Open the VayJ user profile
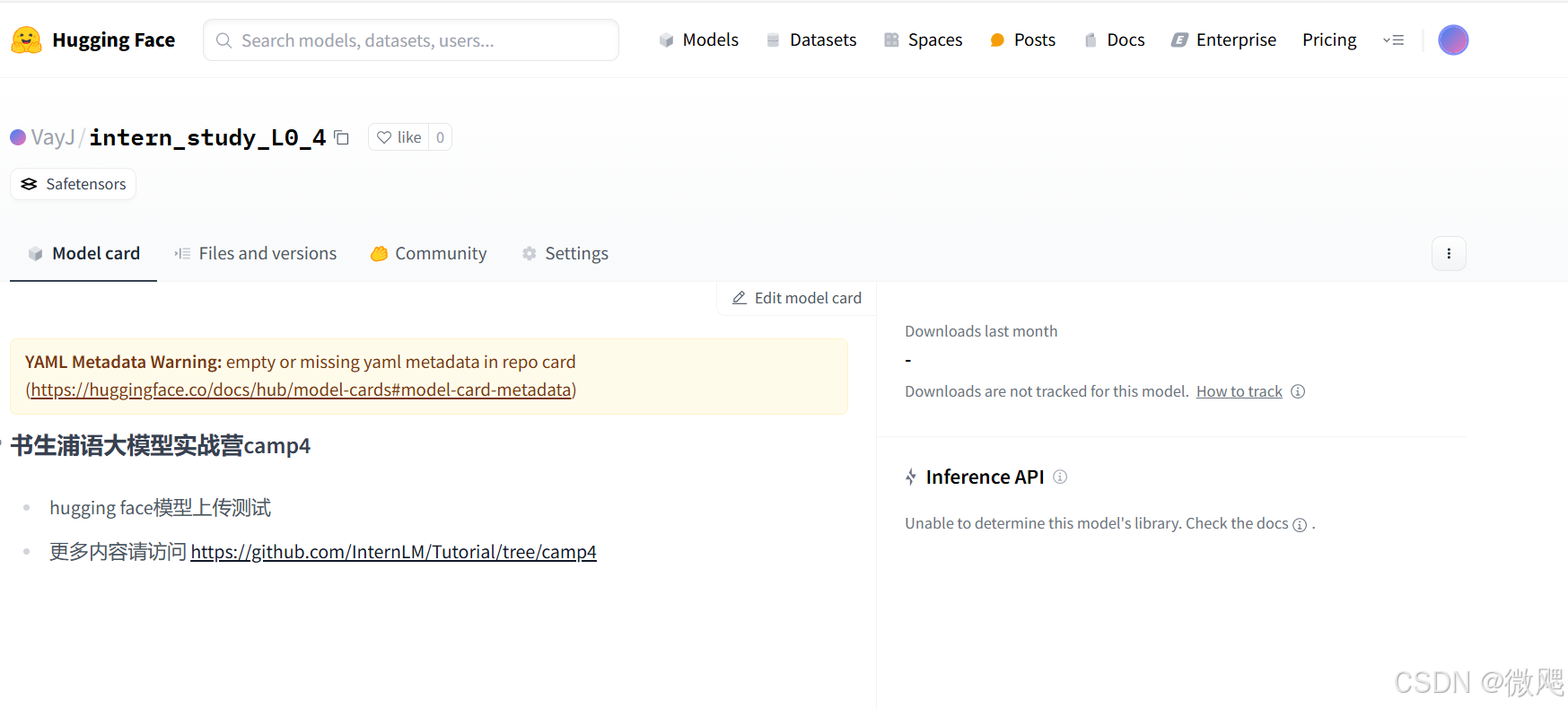The width and height of the screenshot is (1568, 709). pos(53,137)
